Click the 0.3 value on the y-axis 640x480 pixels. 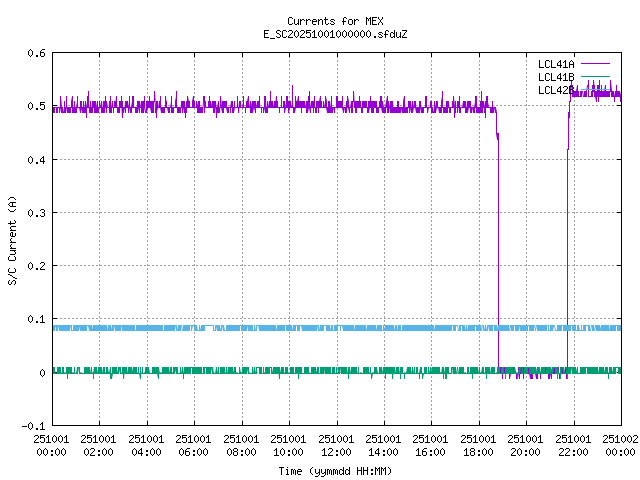35,213
